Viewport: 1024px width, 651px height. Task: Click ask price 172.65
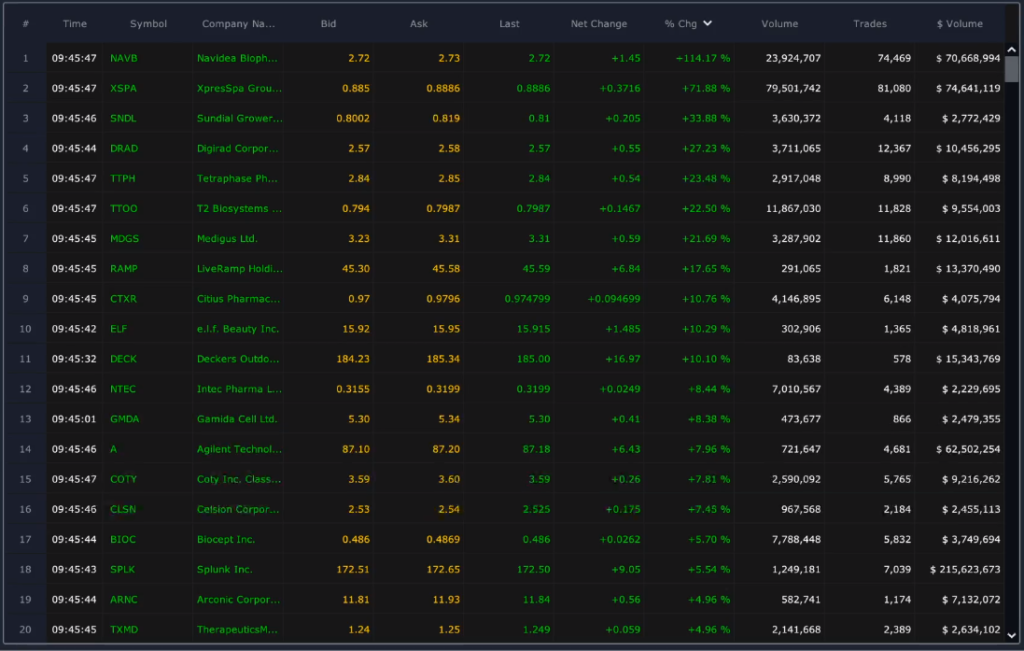tap(443, 569)
